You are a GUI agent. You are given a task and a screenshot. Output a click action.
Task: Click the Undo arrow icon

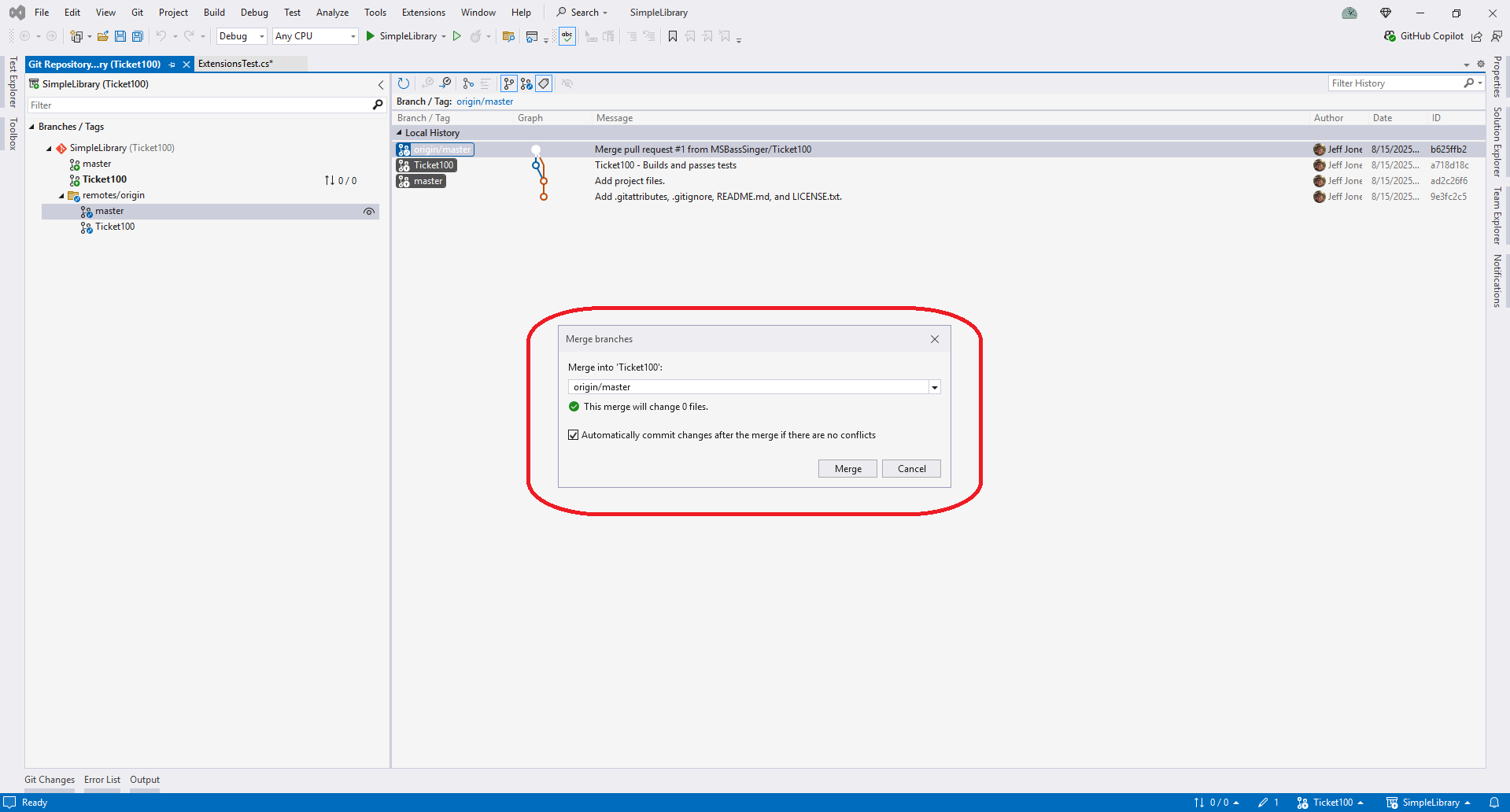pos(161,36)
